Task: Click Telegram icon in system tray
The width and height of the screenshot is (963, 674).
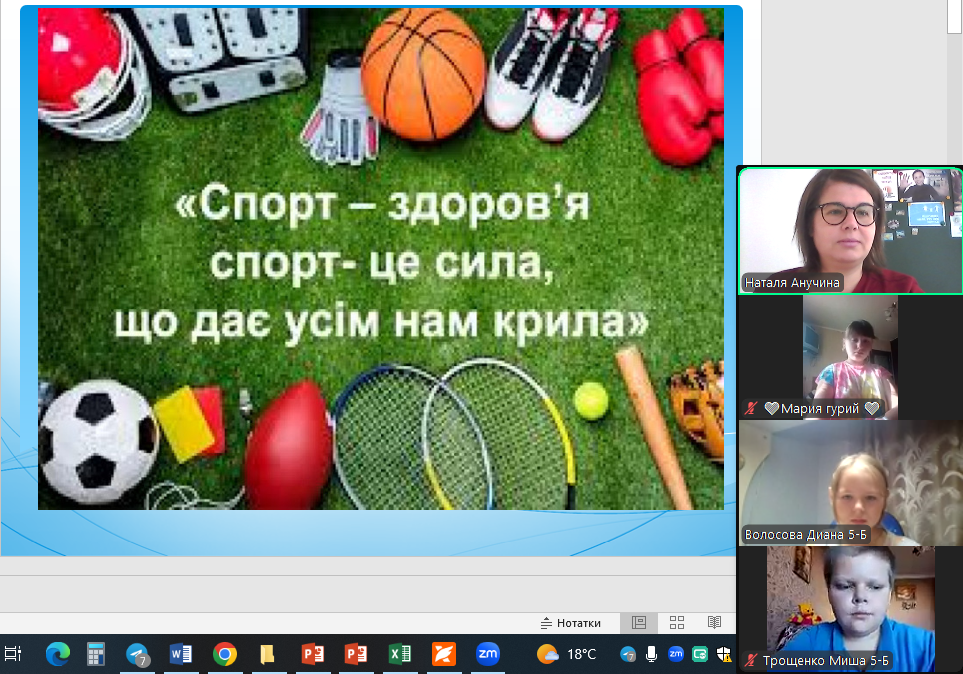Action: point(628,654)
